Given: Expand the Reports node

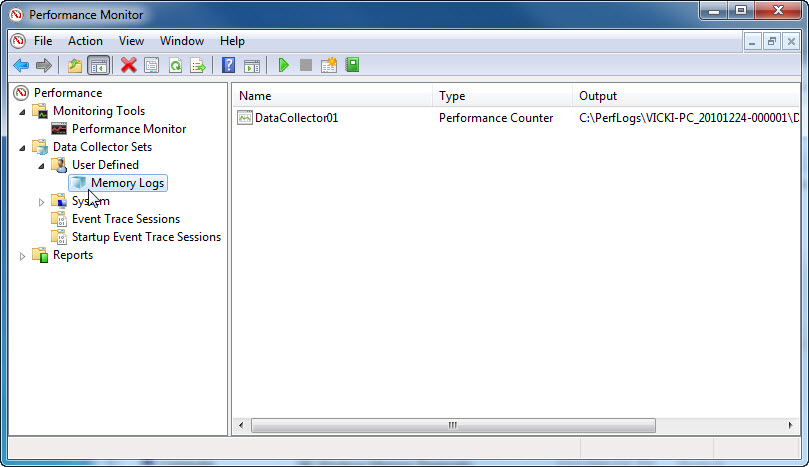Looking at the screenshot, I should coord(22,256).
